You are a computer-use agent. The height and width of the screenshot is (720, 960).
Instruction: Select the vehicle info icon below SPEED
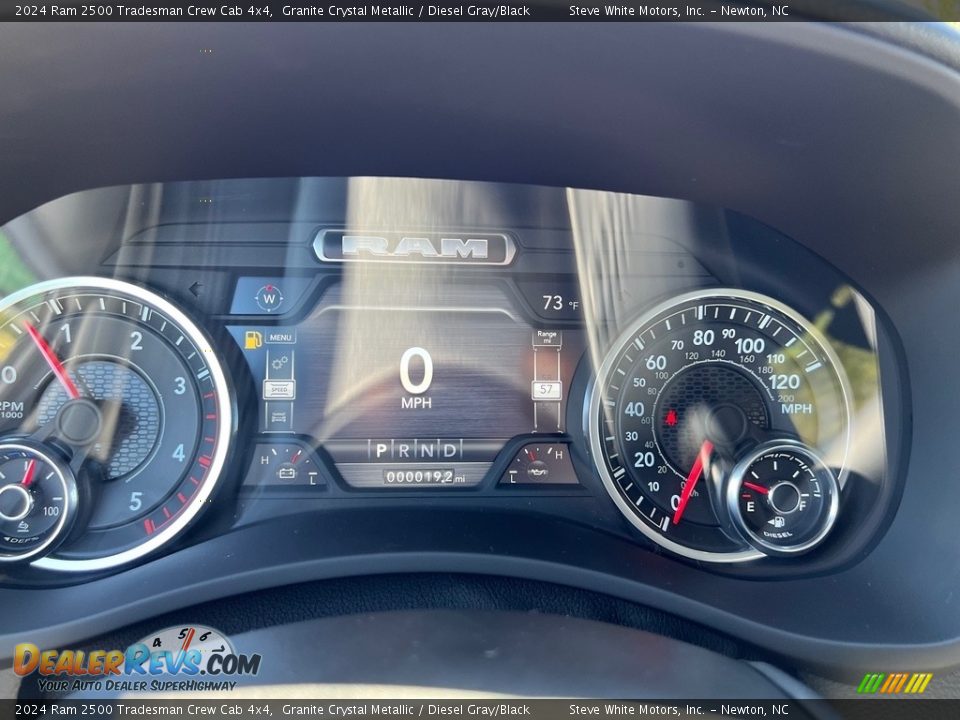tap(279, 417)
